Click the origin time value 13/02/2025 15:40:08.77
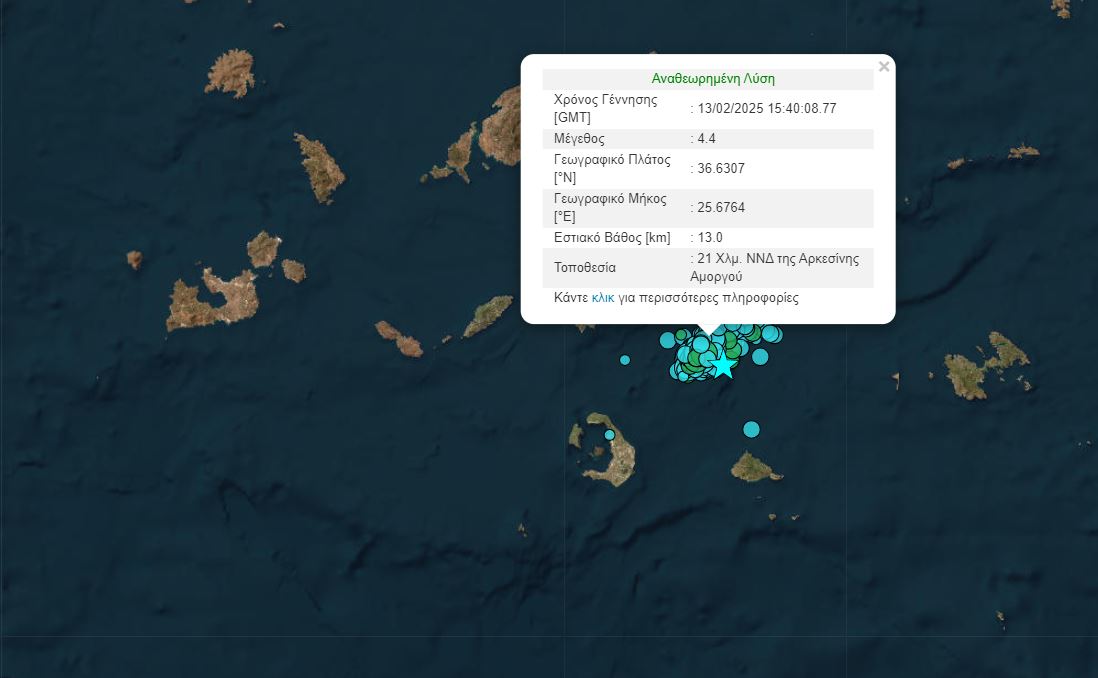 click(767, 109)
